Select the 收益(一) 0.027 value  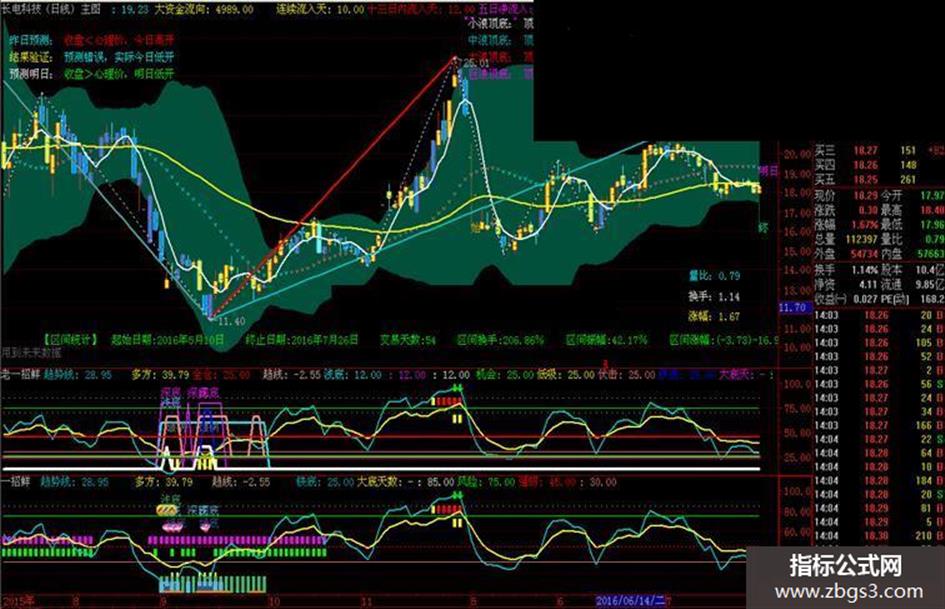point(846,298)
